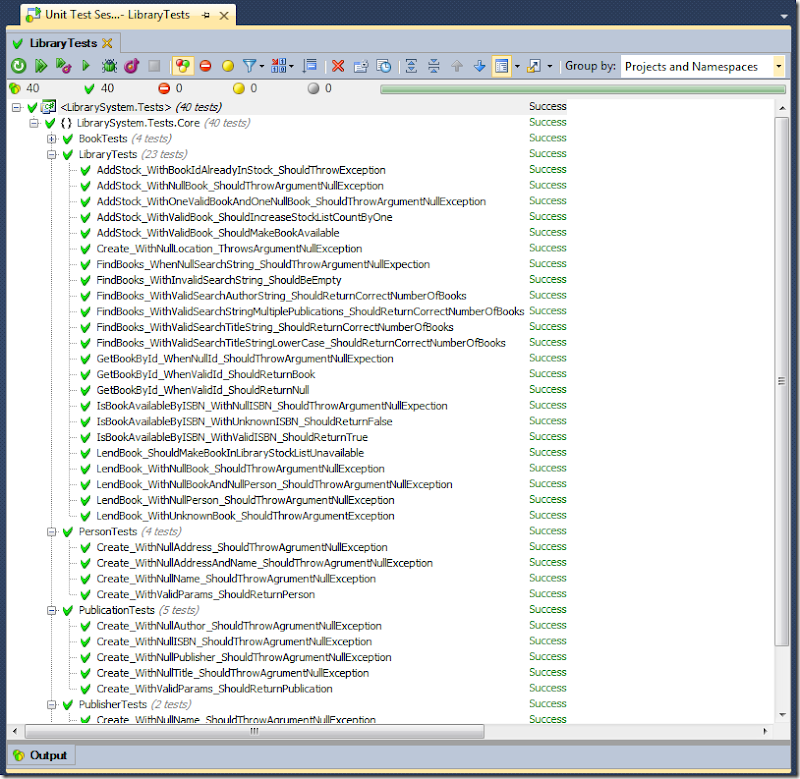
Task: Click the red X Remove icon in toolbar
Action: (x=338, y=66)
